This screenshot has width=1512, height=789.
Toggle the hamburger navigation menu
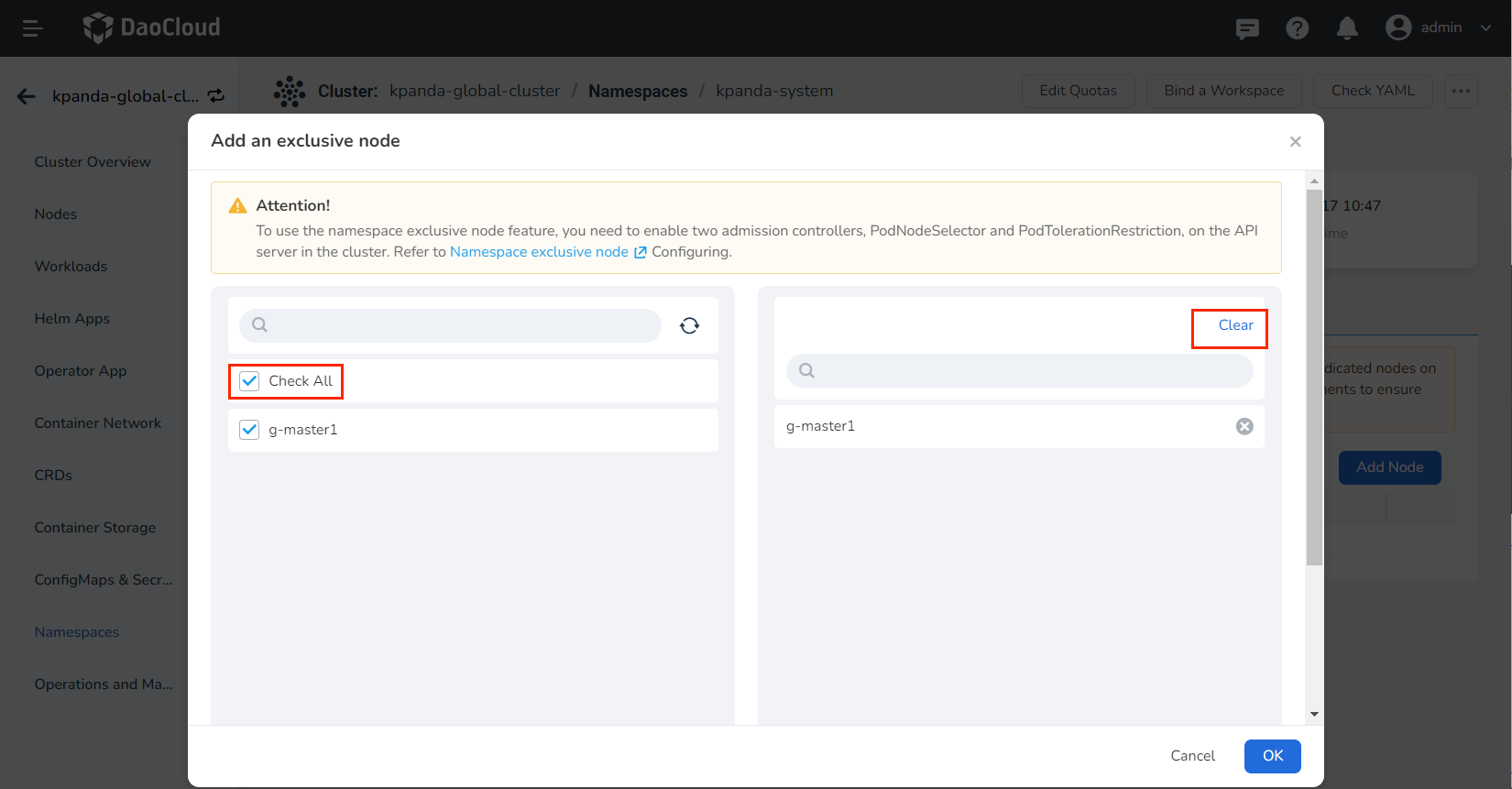click(x=33, y=28)
